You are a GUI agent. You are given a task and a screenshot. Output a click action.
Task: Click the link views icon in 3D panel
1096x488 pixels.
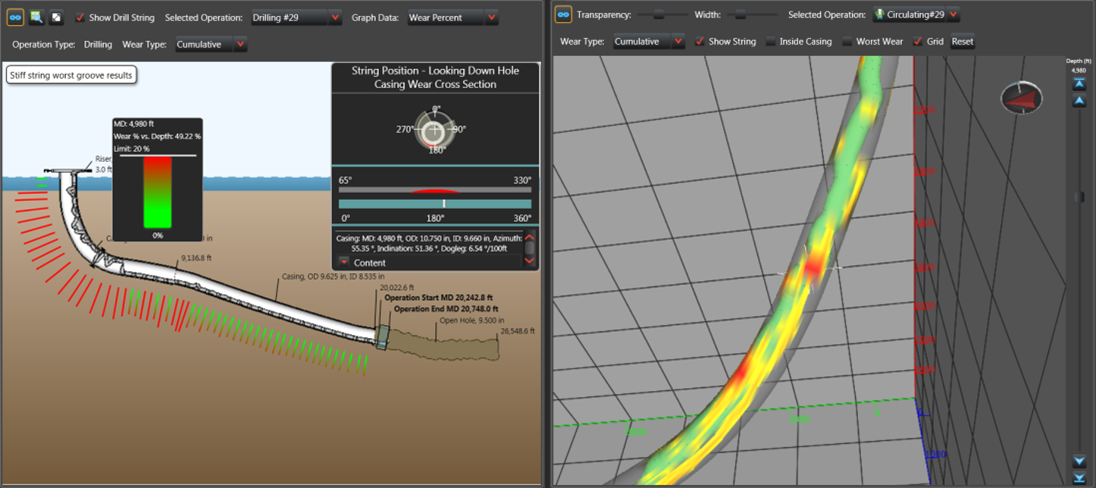[563, 15]
